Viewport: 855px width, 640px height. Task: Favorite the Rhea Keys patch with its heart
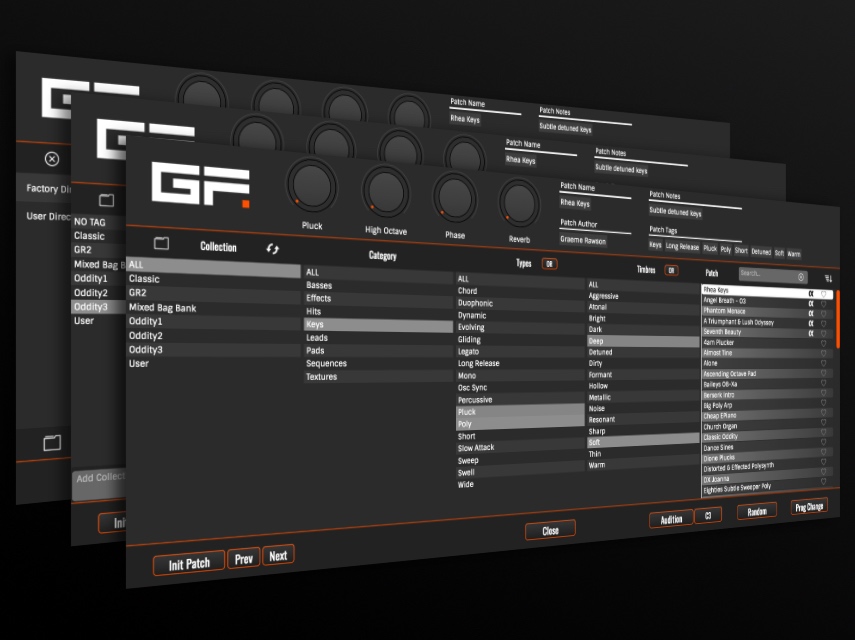pos(825,294)
